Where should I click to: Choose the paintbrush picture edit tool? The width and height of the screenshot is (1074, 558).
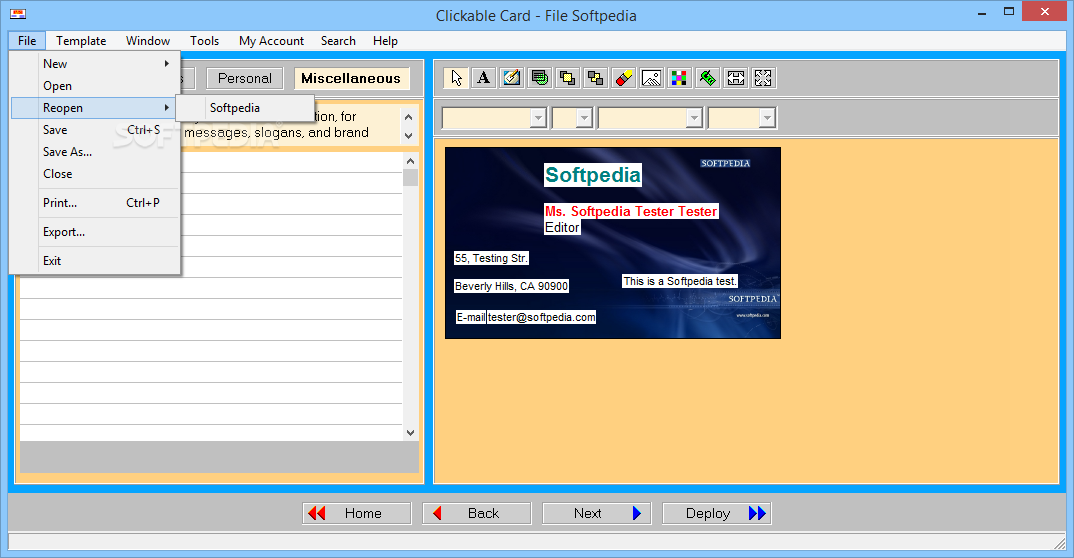[x=512, y=78]
